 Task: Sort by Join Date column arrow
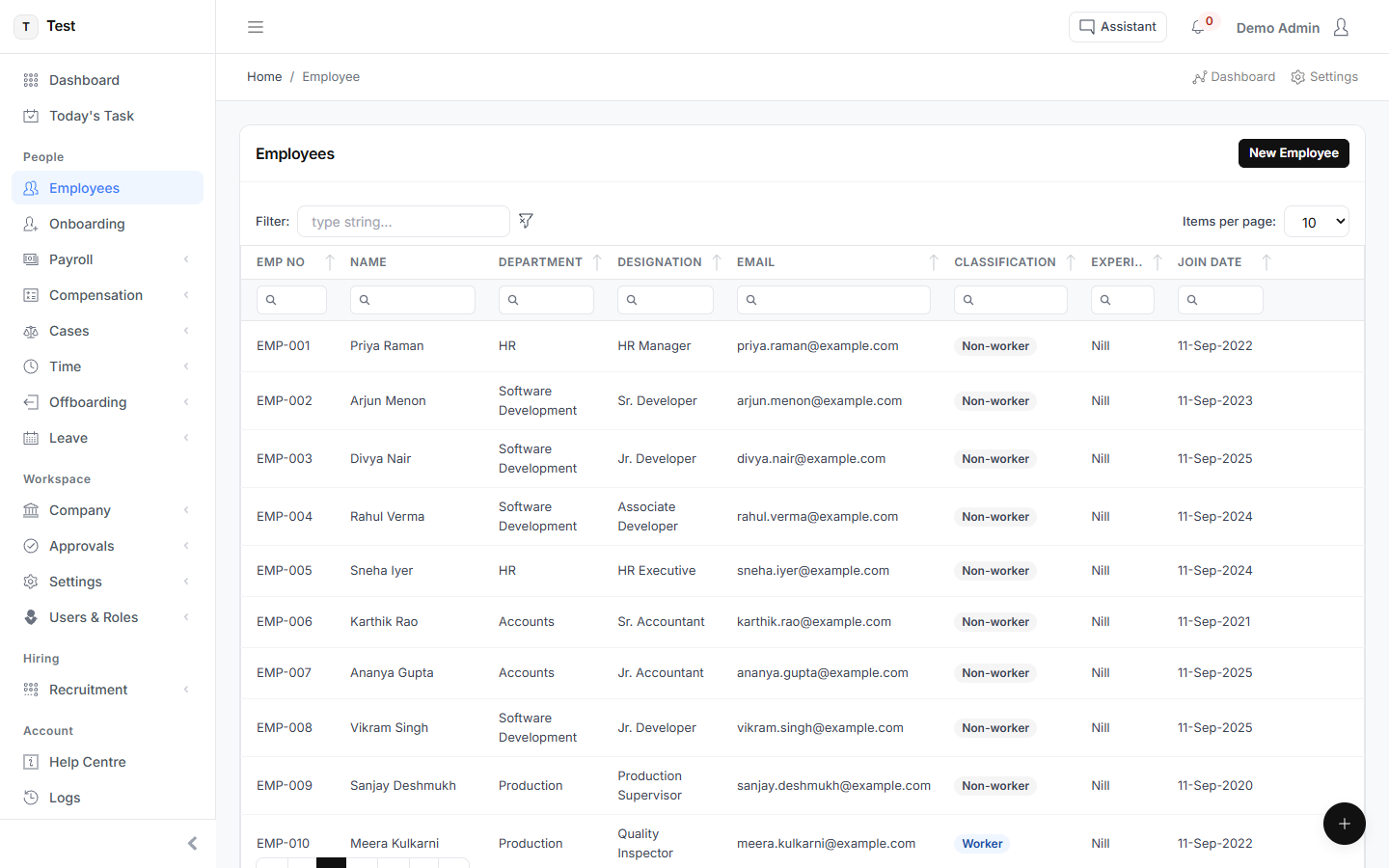click(1266, 262)
